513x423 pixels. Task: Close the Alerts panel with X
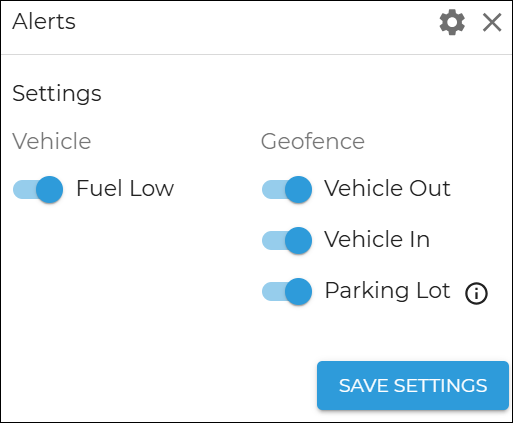click(x=492, y=23)
